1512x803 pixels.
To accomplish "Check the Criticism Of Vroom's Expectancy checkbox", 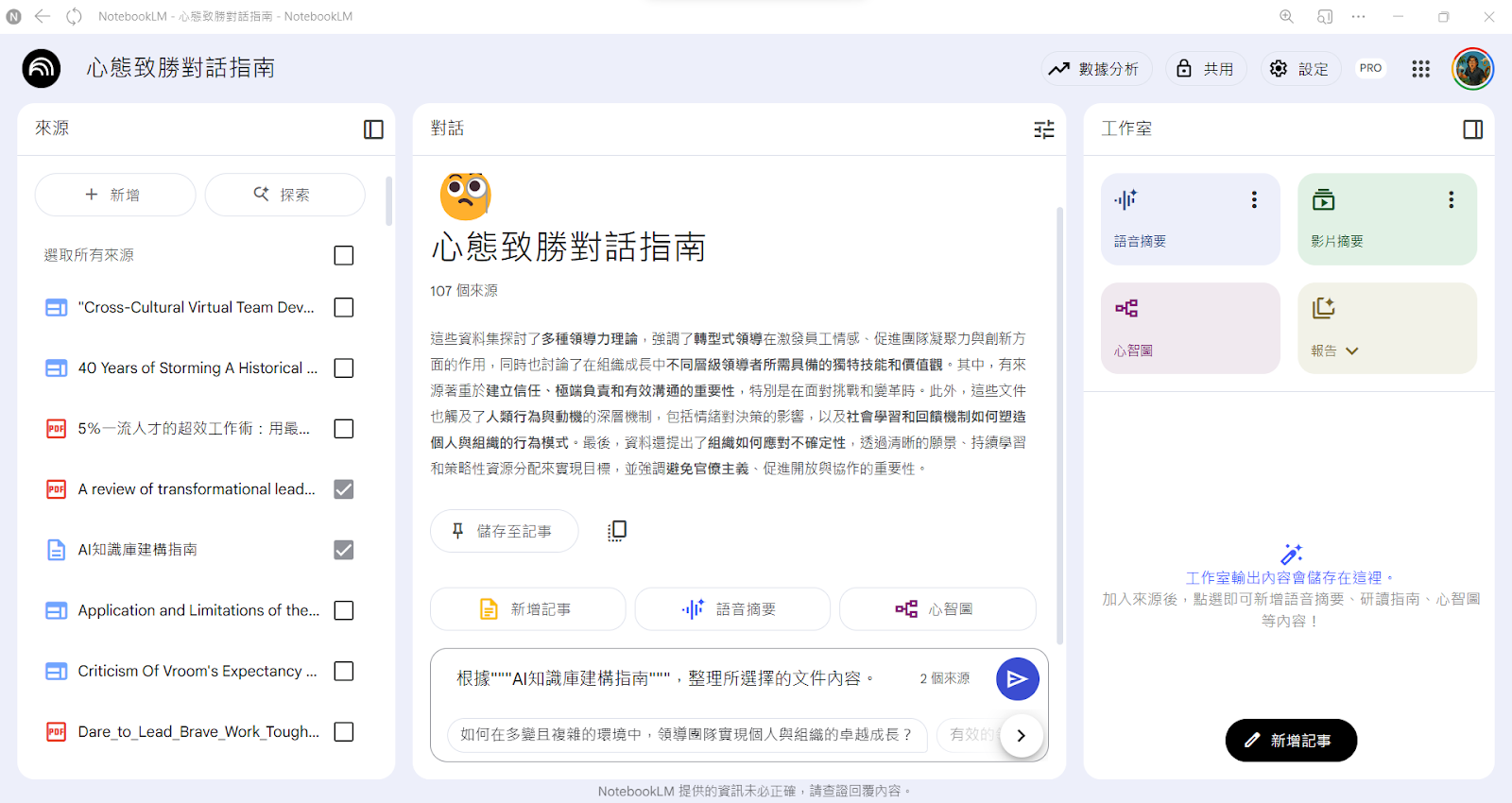I will coord(344,671).
